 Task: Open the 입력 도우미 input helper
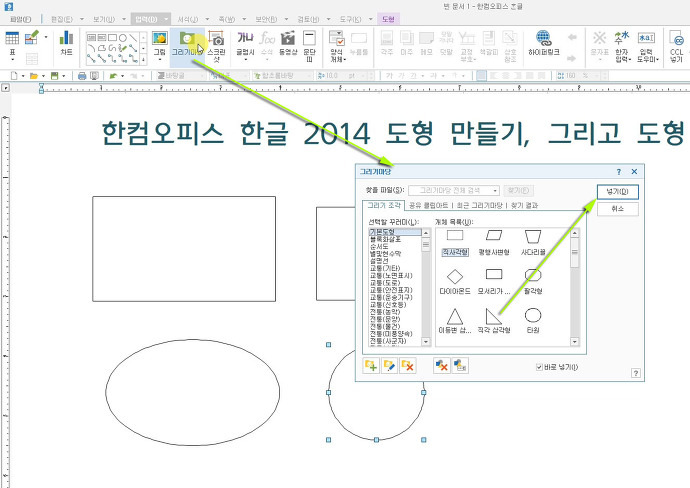pos(646,45)
